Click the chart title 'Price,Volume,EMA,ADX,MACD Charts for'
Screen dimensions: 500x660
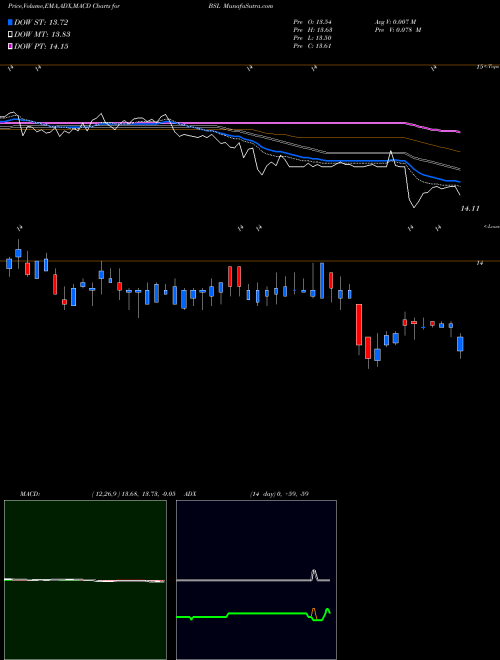(x=64, y=6)
